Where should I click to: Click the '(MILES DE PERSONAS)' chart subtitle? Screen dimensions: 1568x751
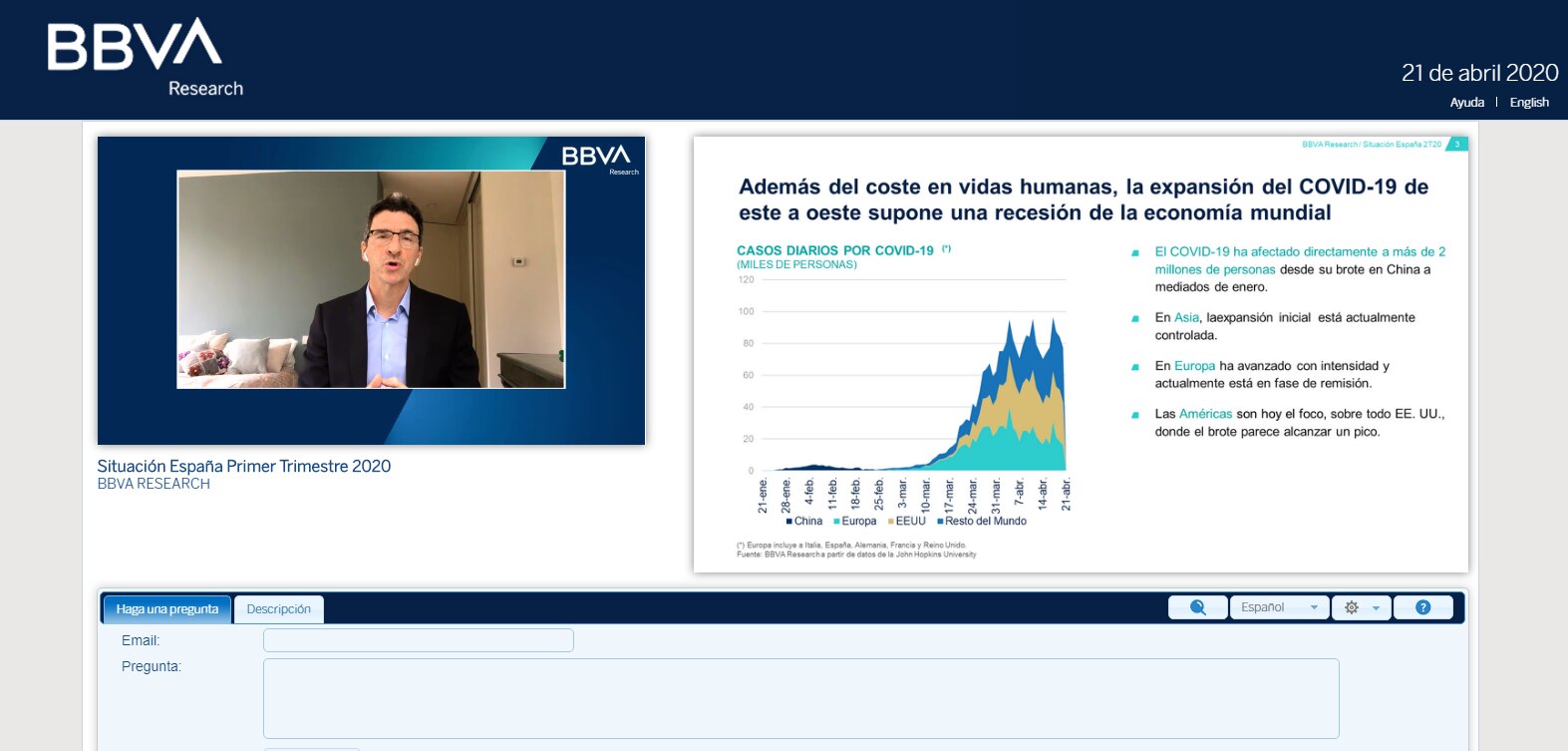coord(796,264)
